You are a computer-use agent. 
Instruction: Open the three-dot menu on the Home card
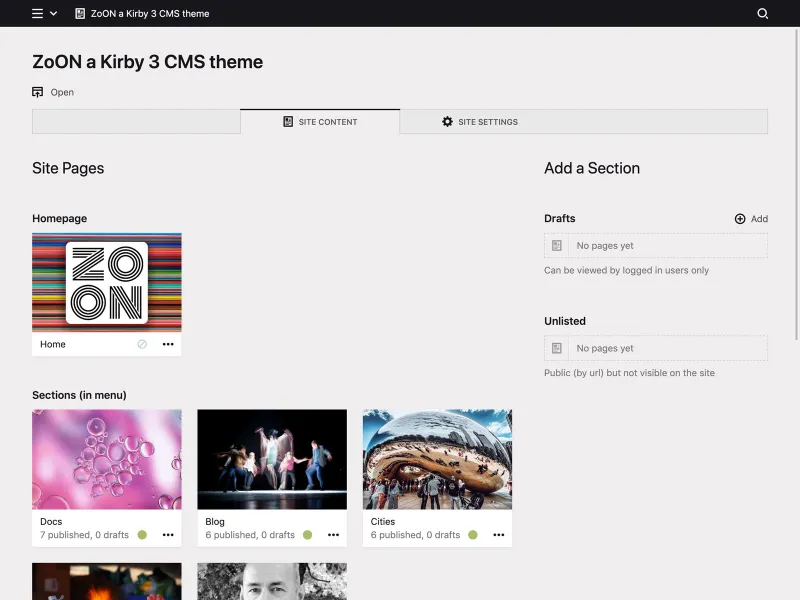pos(168,344)
